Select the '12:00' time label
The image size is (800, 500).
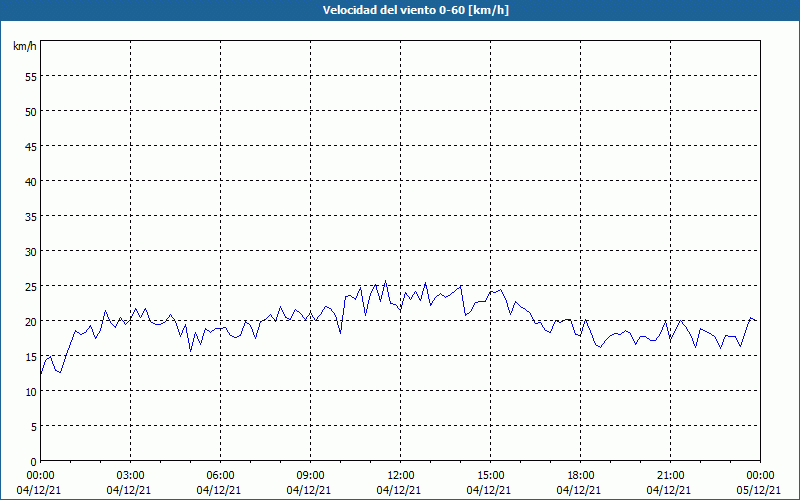(401, 476)
